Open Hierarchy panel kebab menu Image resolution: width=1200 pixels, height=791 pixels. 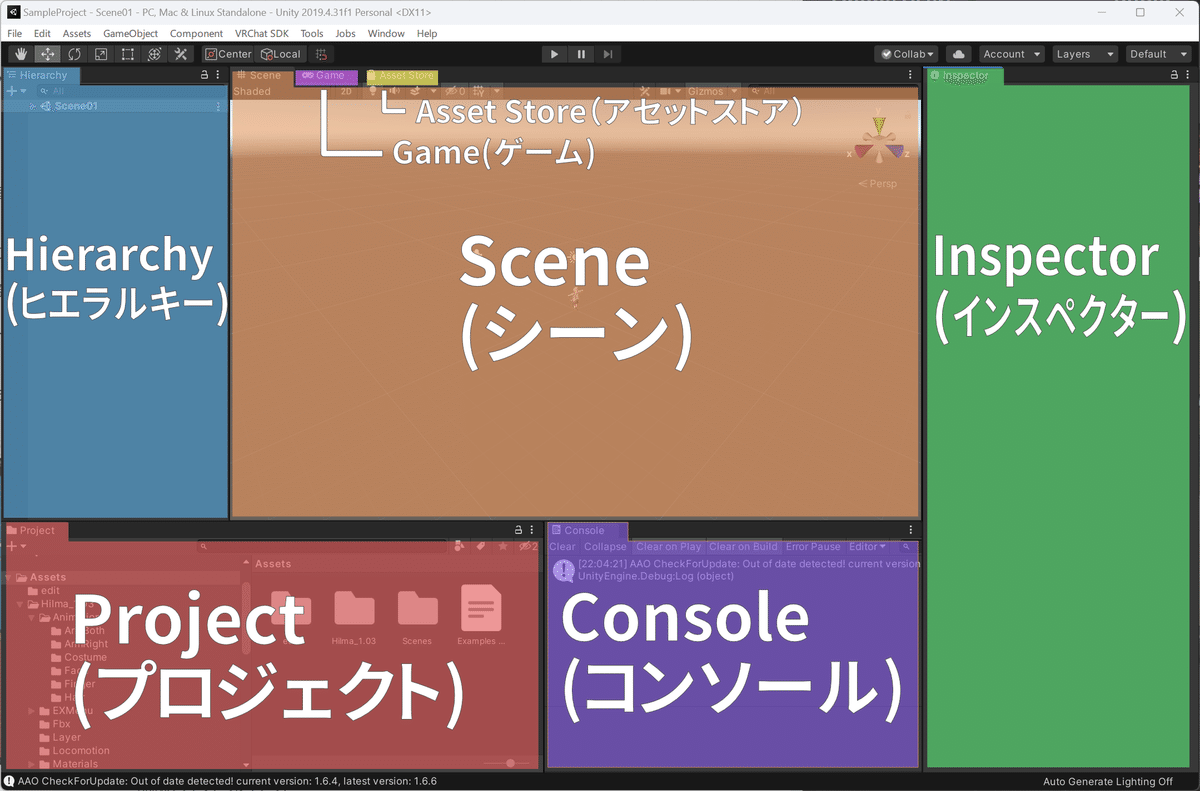pyautogui.click(x=218, y=75)
